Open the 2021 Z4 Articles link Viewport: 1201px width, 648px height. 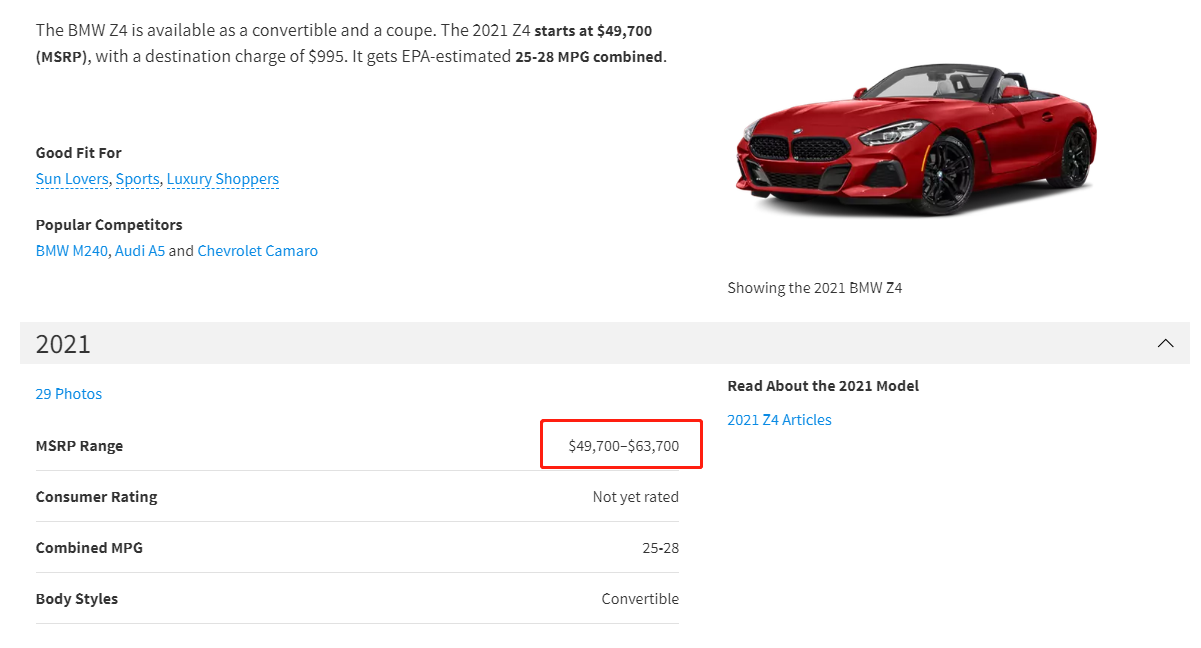coord(779,420)
